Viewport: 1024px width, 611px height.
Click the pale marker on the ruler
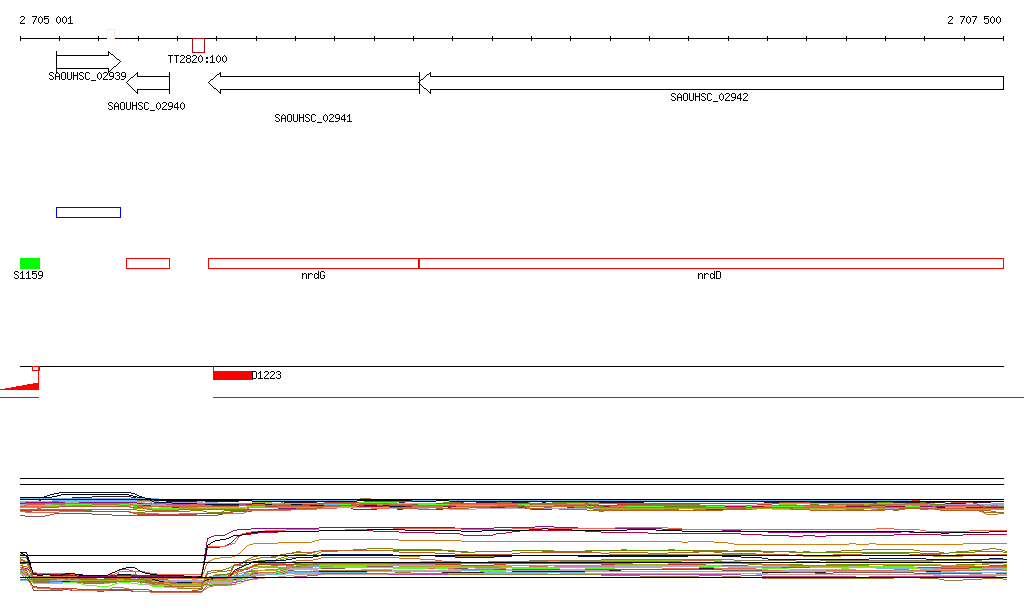tap(112, 35)
